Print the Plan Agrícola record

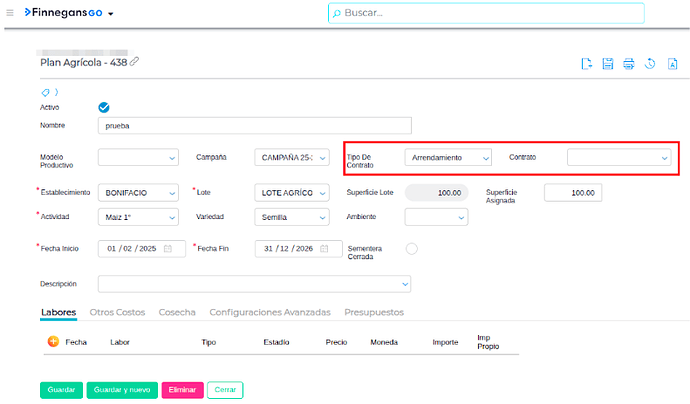point(629,64)
